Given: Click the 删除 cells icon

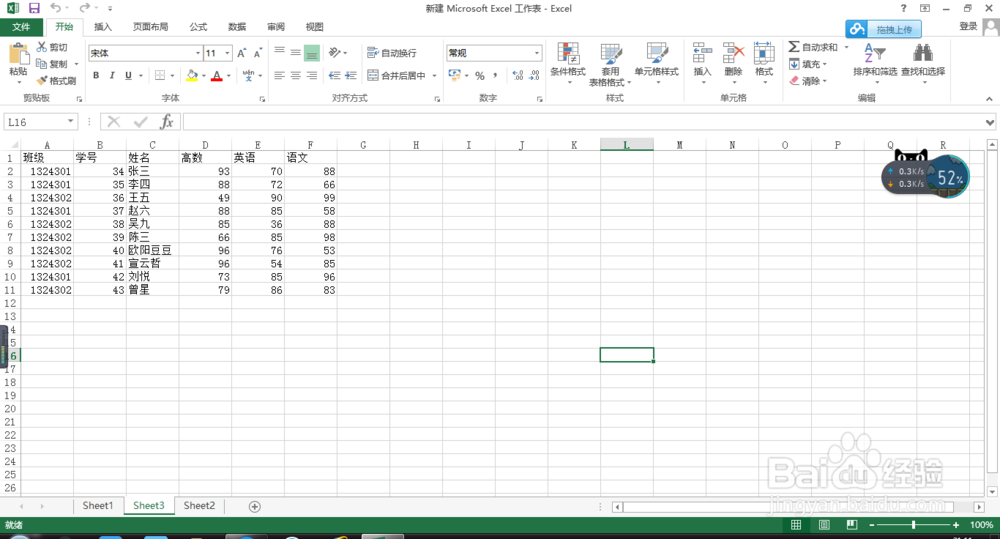Looking at the screenshot, I should tap(733, 63).
